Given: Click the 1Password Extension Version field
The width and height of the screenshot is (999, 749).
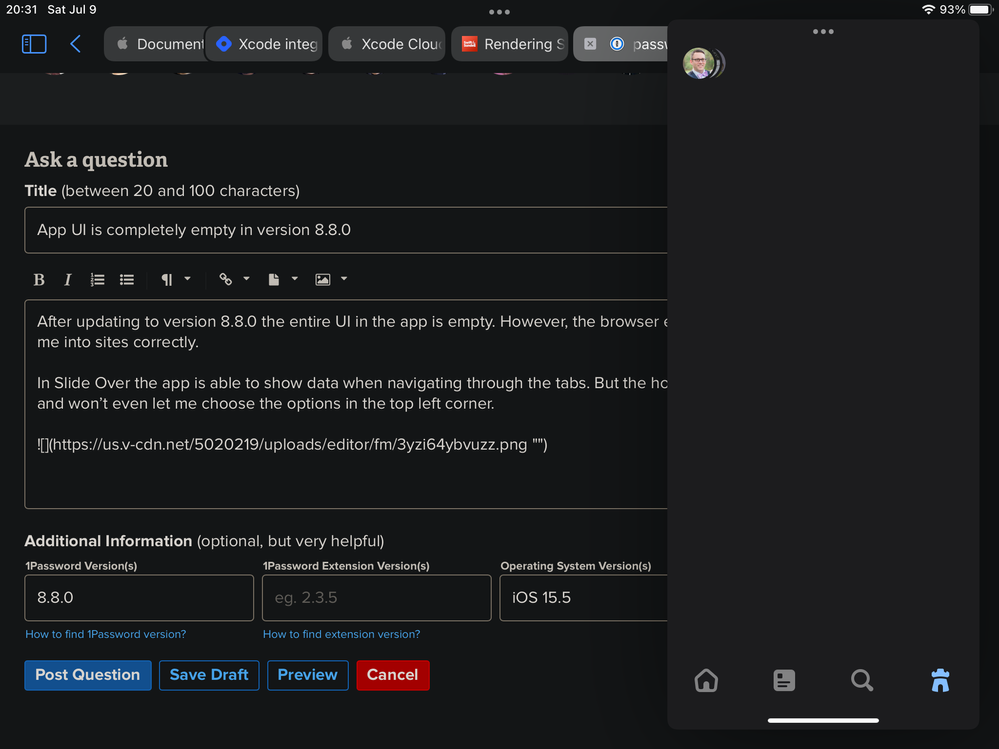Looking at the screenshot, I should (376, 598).
